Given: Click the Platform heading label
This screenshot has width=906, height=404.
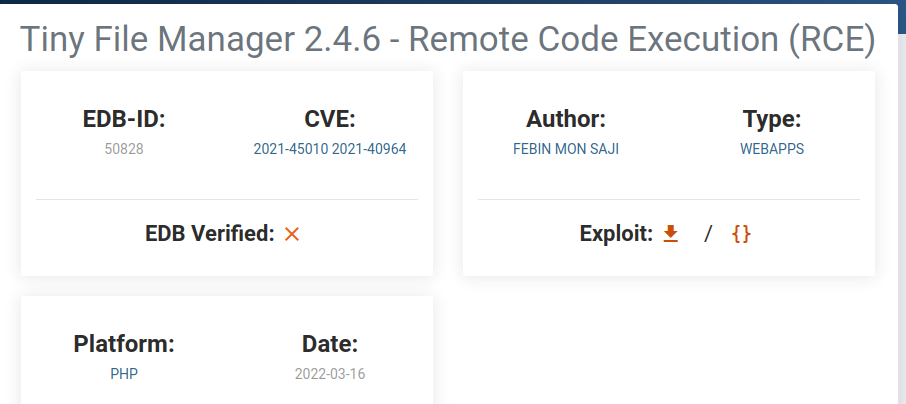Looking at the screenshot, I should click(124, 344).
